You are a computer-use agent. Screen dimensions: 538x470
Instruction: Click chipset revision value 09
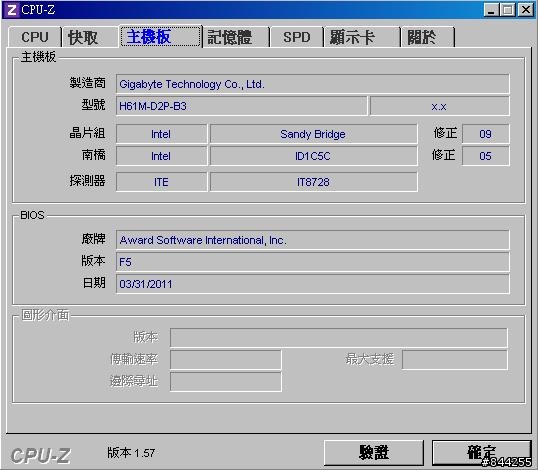[x=486, y=134]
